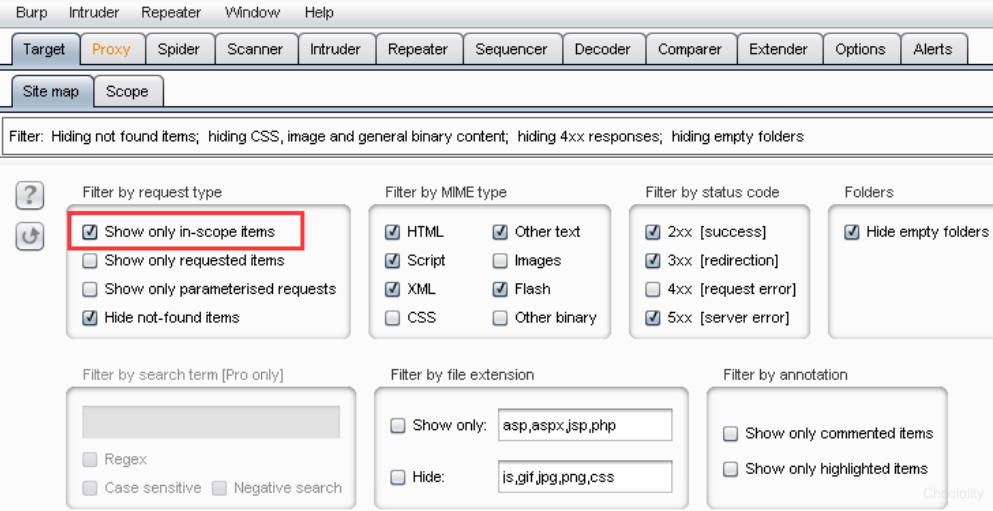The height and width of the screenshot is (511, 993).
Task: Enable the Hide file extension checkbox
Action: (398, 477)
